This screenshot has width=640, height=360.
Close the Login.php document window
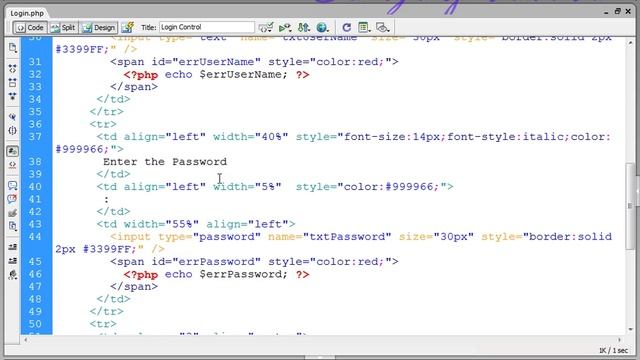tap(629, 11)
